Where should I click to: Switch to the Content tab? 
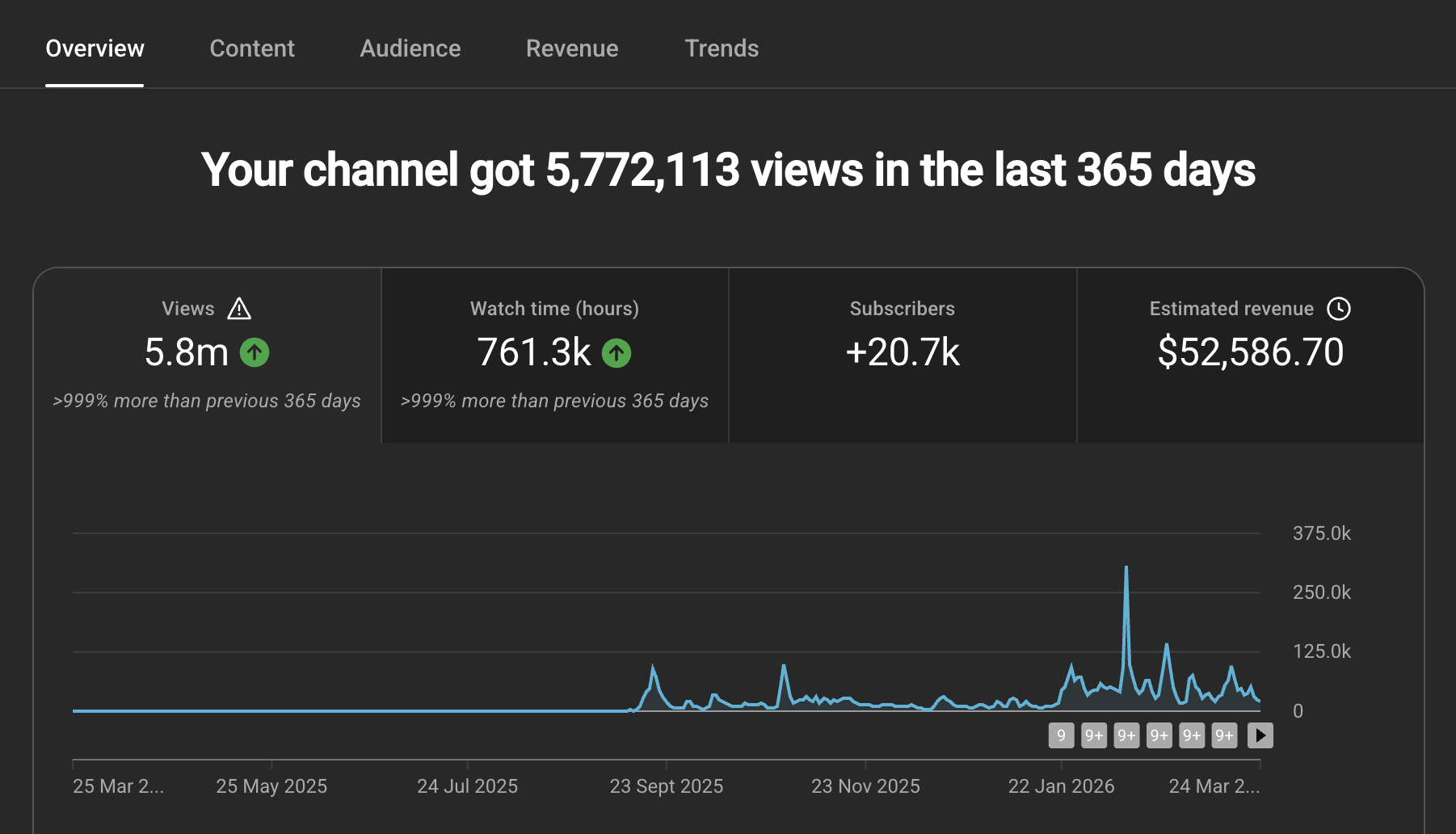[252, 48]
